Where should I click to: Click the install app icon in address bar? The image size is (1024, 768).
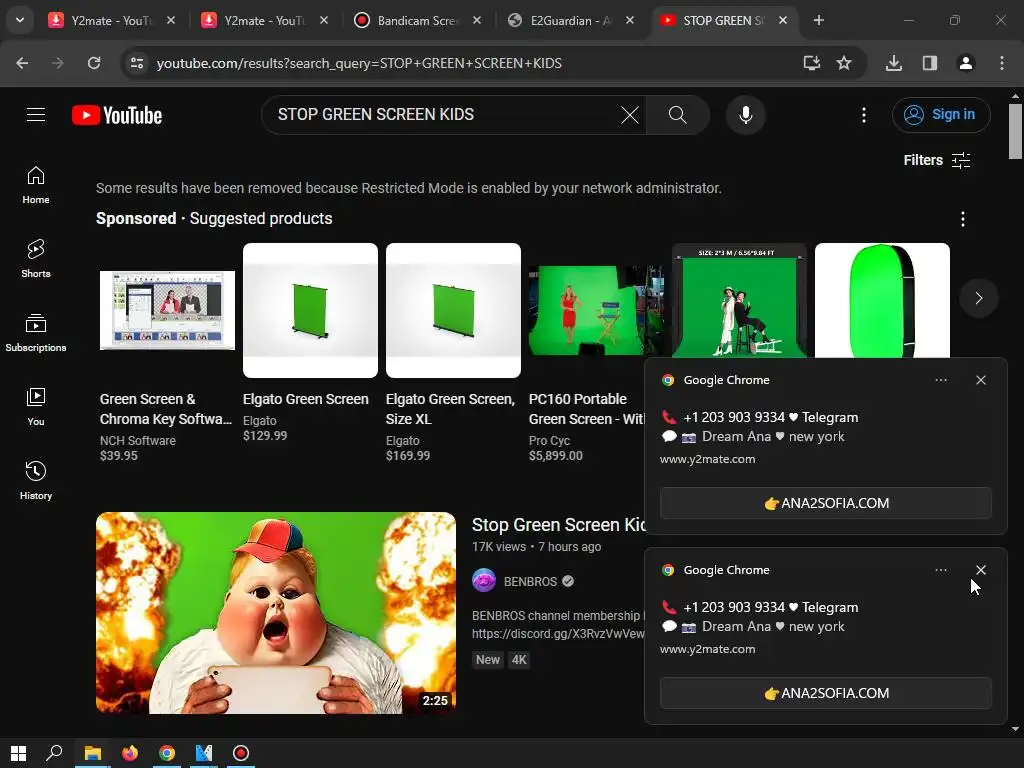click(x=812, y=63)
